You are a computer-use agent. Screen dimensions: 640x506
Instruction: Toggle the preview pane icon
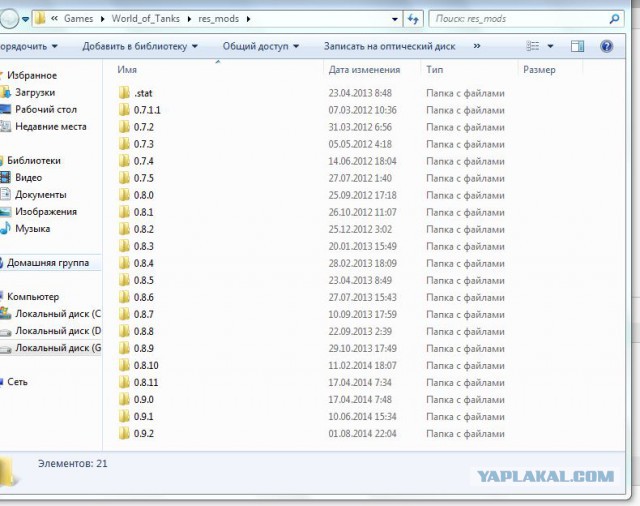coord(577,46)
